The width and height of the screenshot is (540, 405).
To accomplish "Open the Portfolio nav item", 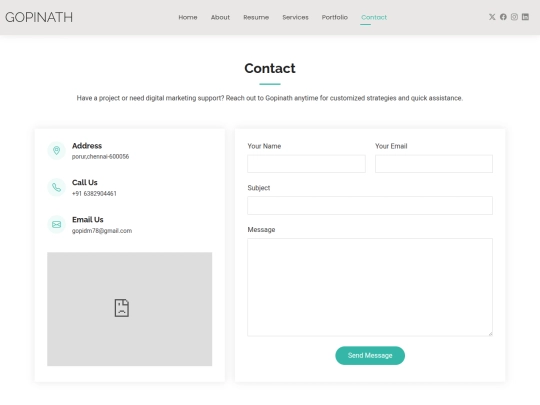I will click(334, 17).
